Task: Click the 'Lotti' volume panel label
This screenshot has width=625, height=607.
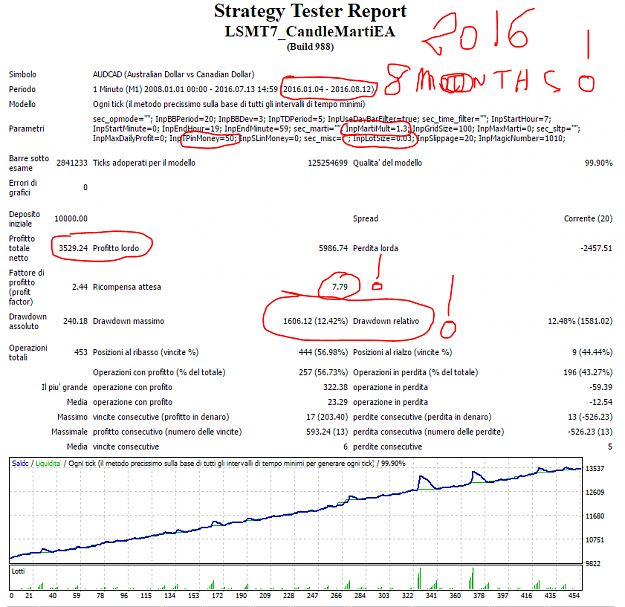Action: [18, 571]
